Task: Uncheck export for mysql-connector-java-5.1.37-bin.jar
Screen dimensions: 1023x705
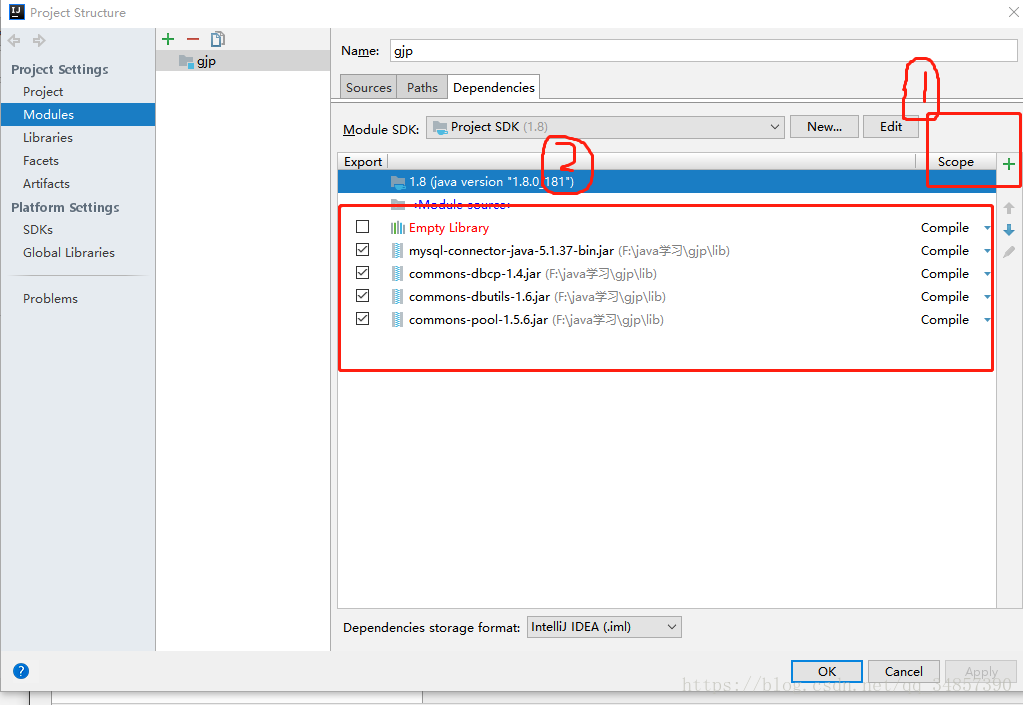Action: pos(363,250)
